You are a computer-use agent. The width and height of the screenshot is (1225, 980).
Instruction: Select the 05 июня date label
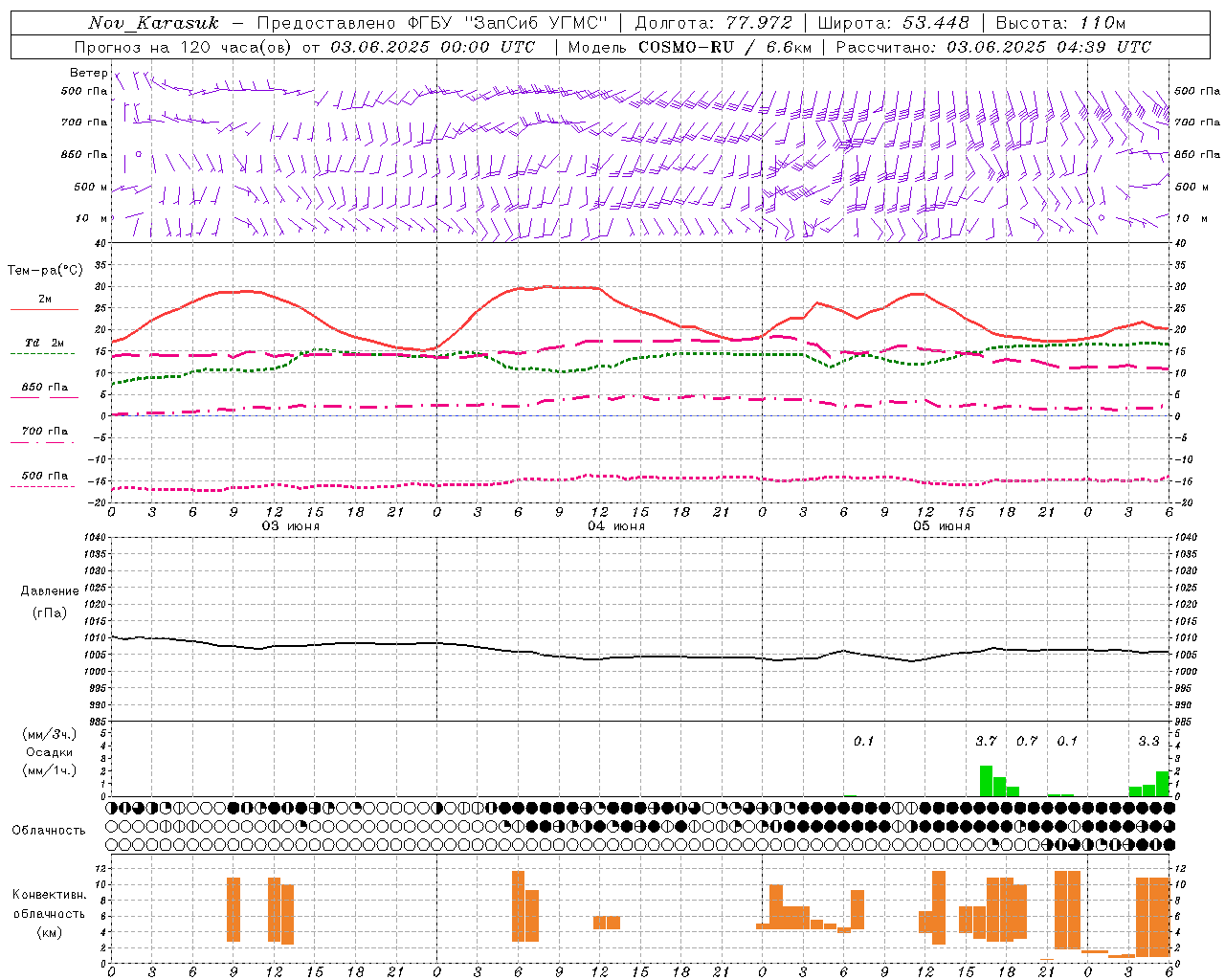942,526
